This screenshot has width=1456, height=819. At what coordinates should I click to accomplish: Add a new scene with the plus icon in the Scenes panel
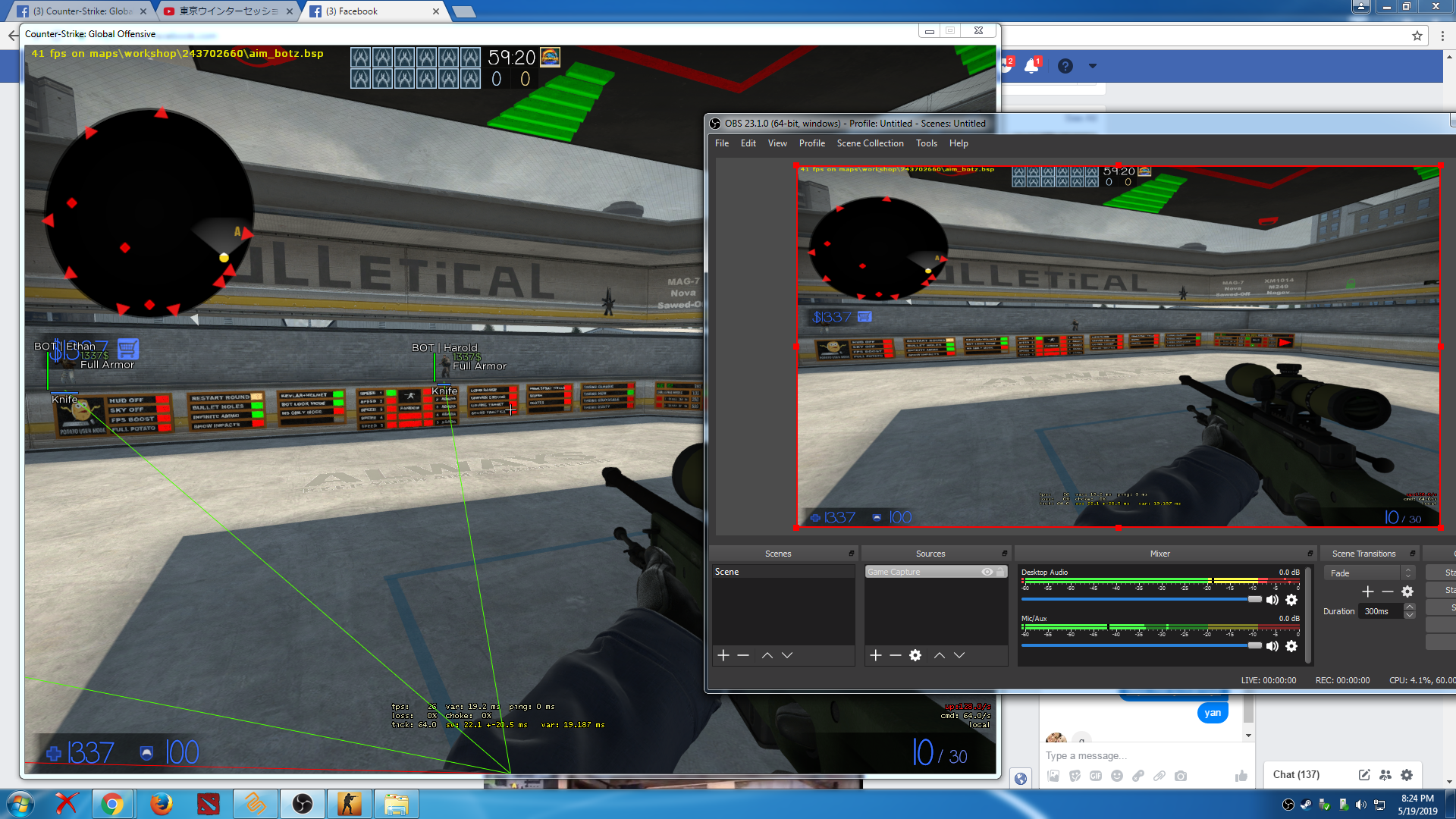723,655
